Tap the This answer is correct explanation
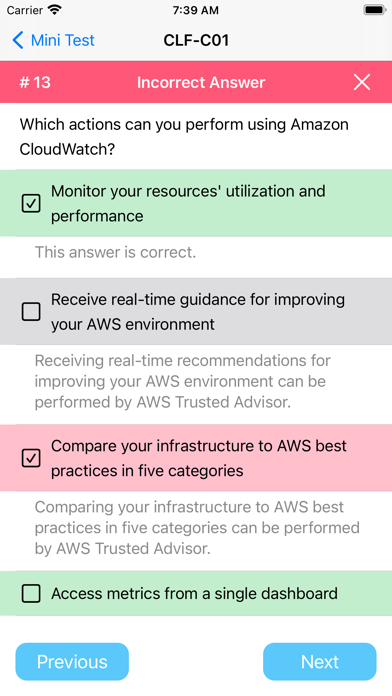Image resolution: width=392 pixels, height=696 pixels. pyautogui.click(x=115, y=252)
